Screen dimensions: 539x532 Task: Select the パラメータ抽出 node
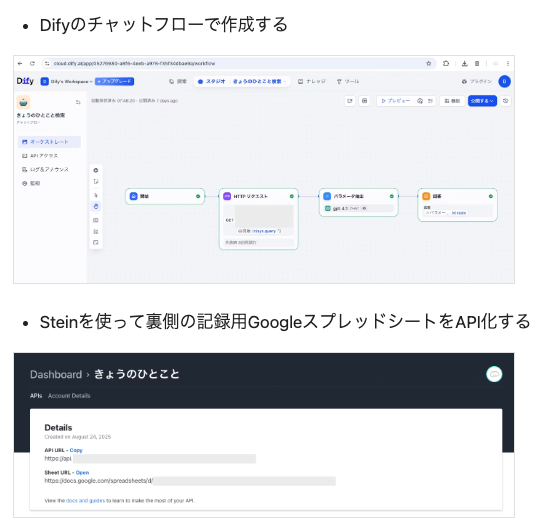pyautogui.click(x=359, y=202)
